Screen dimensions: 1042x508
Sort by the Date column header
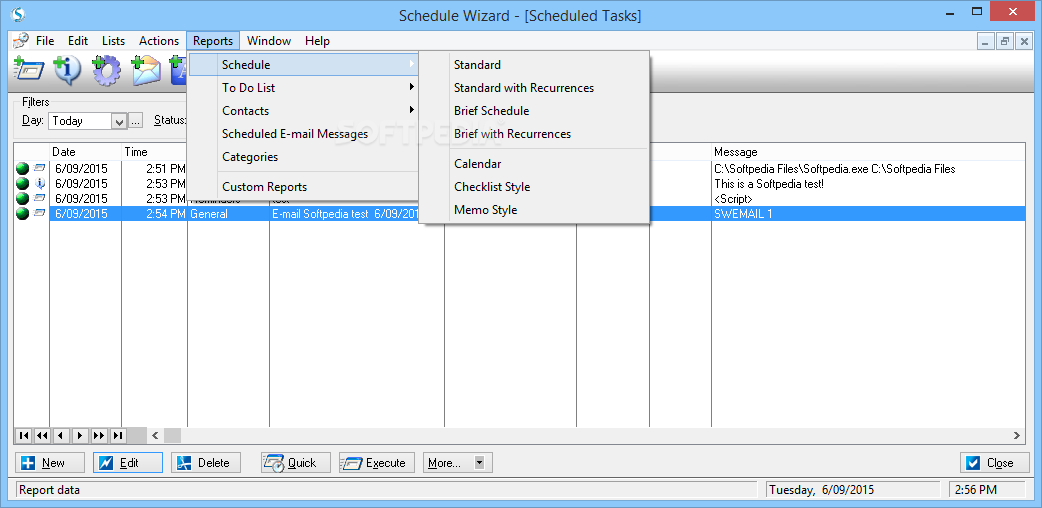tap(85, 152)
